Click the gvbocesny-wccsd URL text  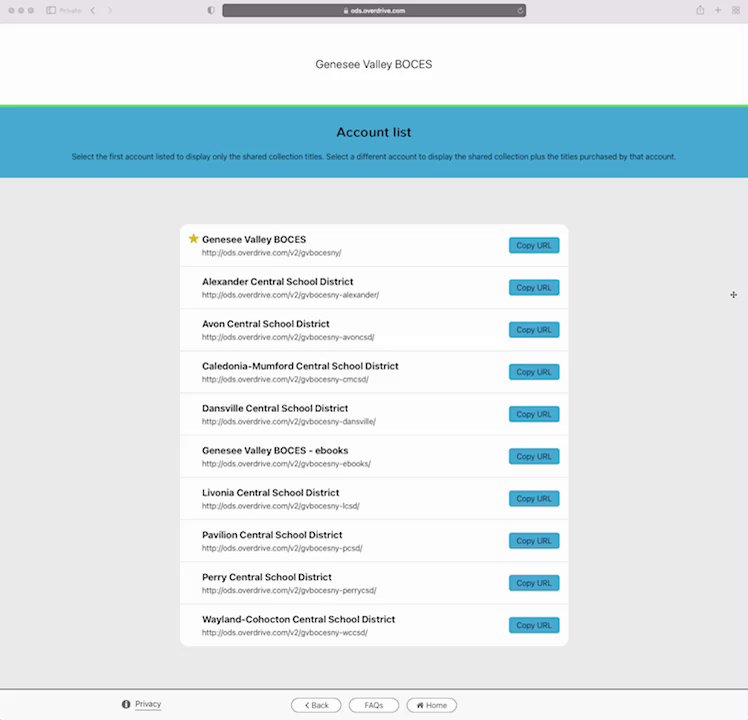point(285,633)
